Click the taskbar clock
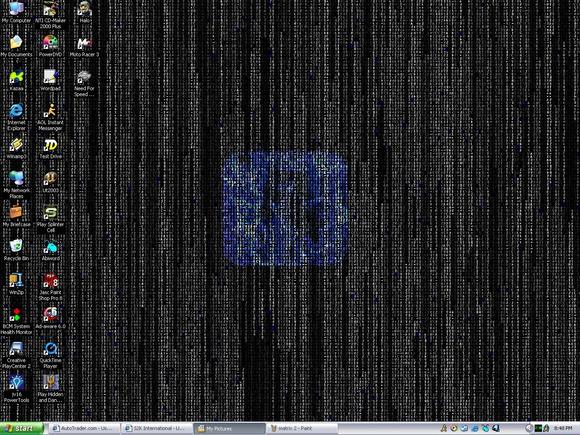The width and height of the screenshot is (580, 435). (563, 428)
